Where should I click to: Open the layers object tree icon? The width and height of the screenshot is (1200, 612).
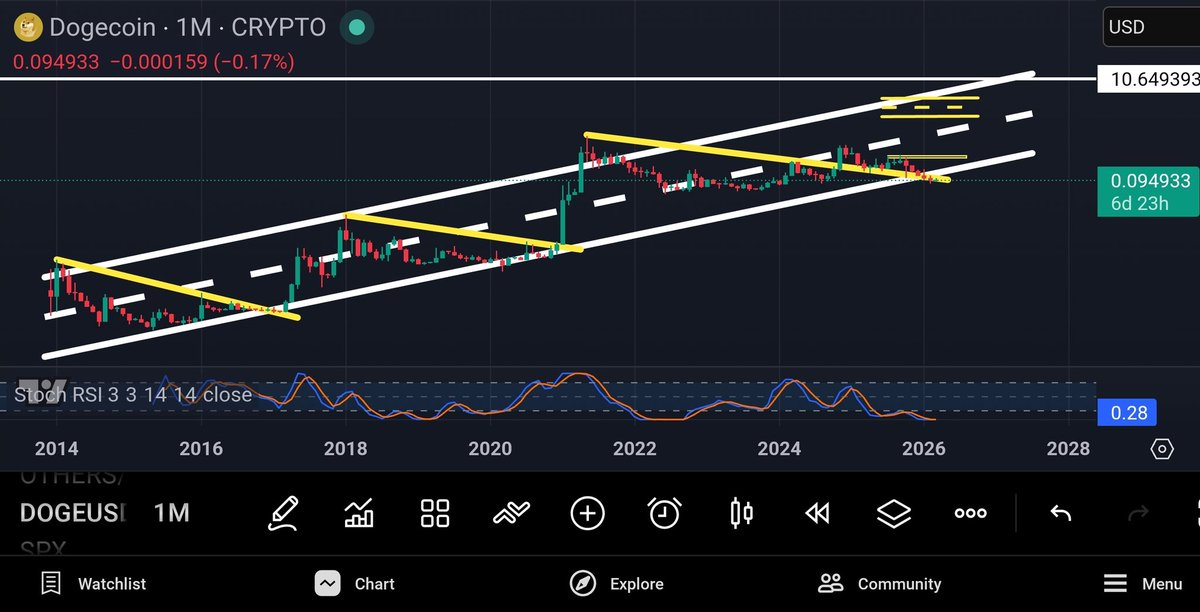pyautogui.click(x=893, y=512)
